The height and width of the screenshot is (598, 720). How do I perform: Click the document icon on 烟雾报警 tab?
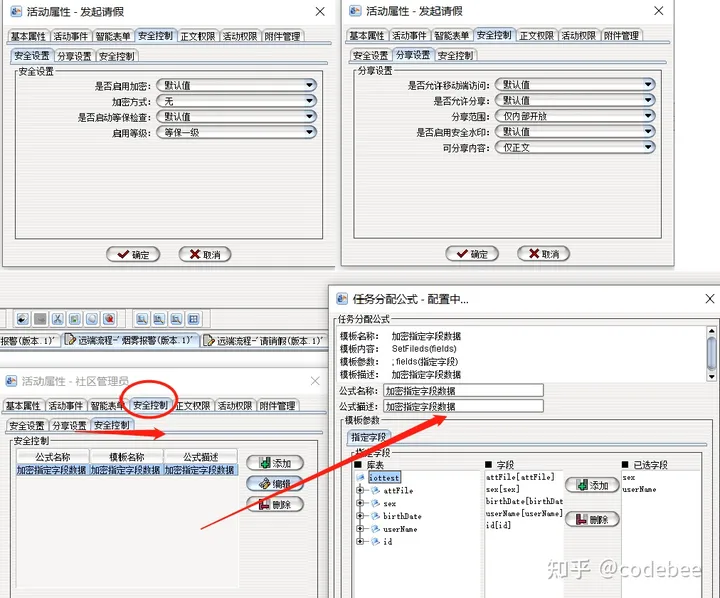click(x=70, y=340)
